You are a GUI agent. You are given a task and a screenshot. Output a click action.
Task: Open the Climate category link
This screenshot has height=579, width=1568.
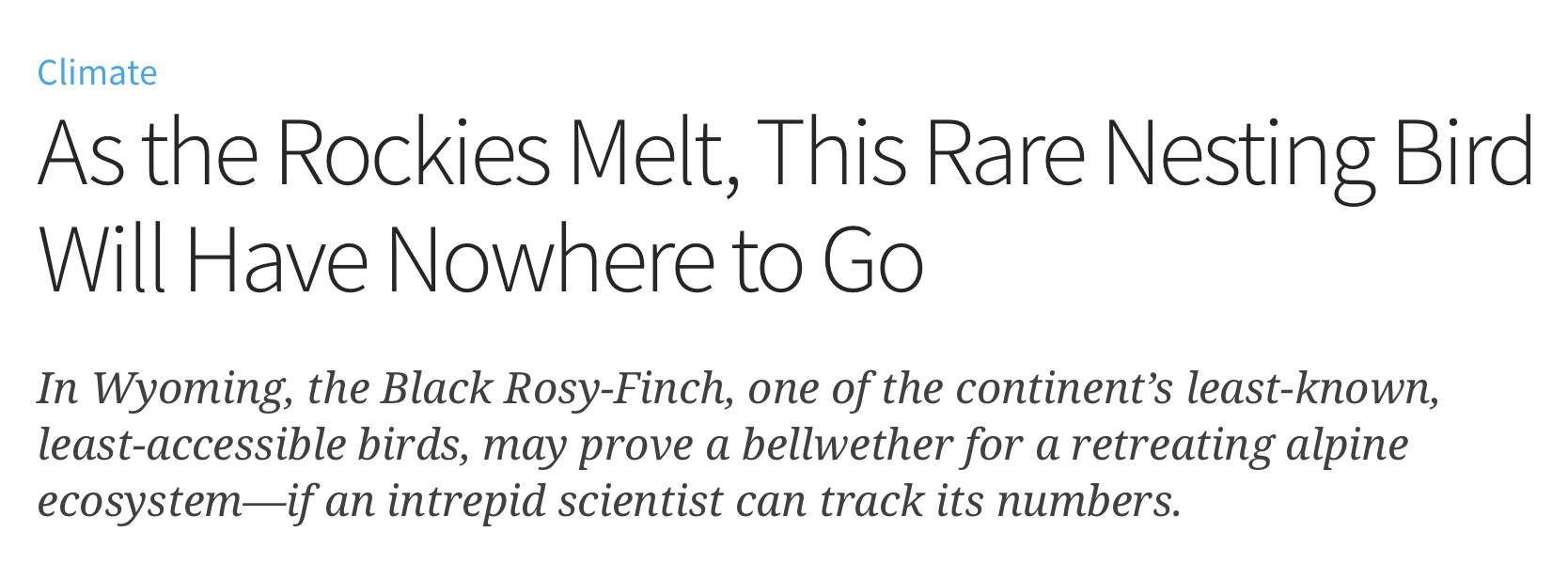97,72
